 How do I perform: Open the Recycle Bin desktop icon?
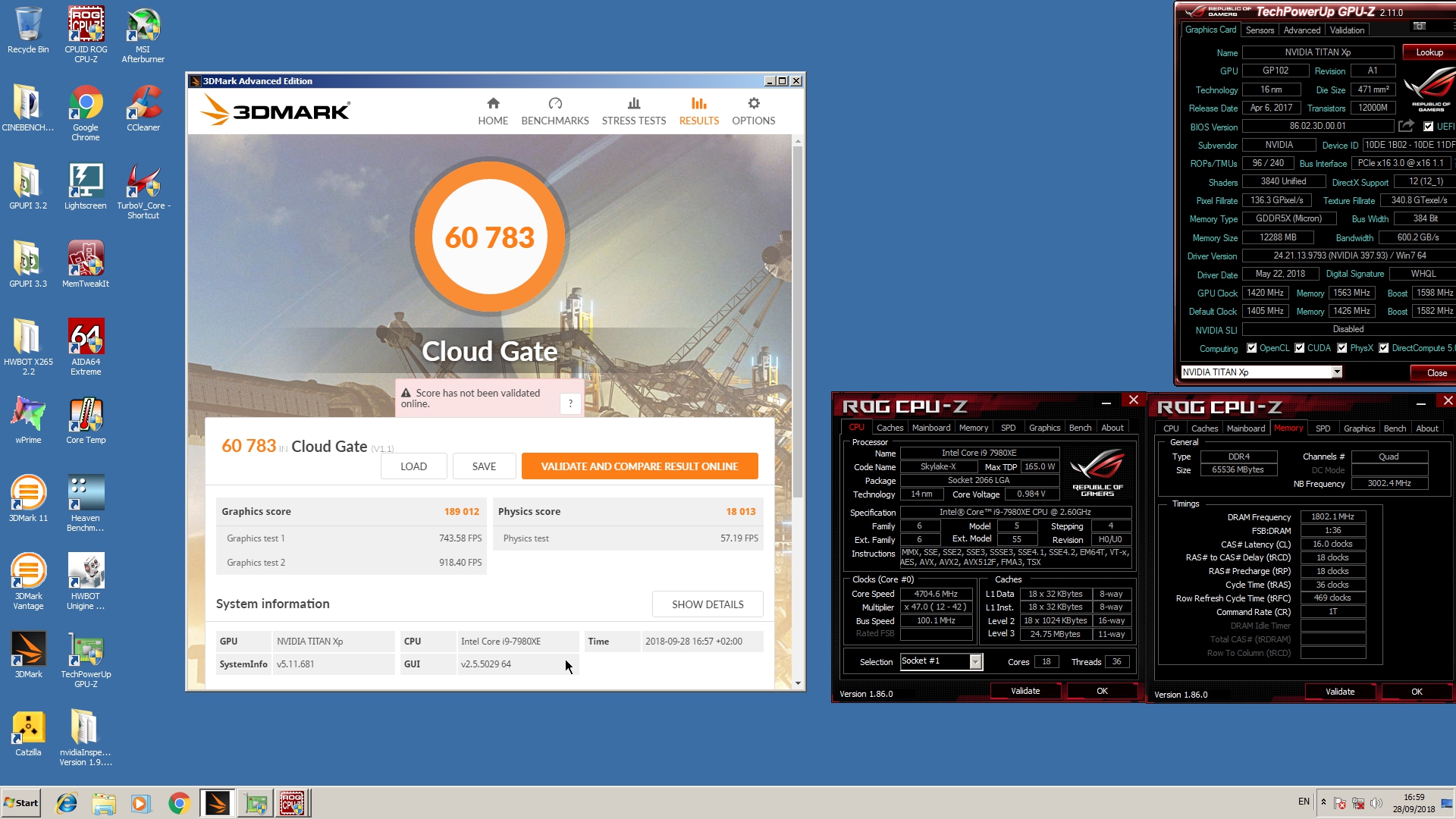tap(28, 30)
